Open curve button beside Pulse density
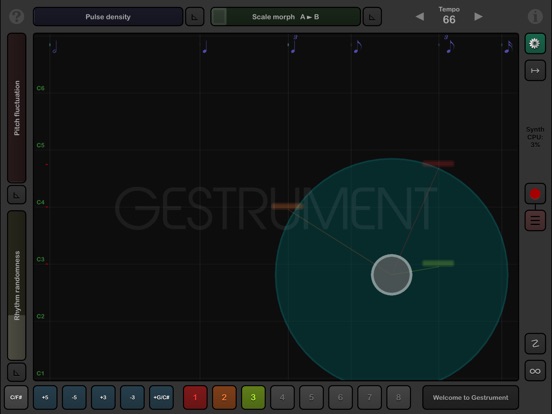552x414 pixels. [x=195, y=17]
